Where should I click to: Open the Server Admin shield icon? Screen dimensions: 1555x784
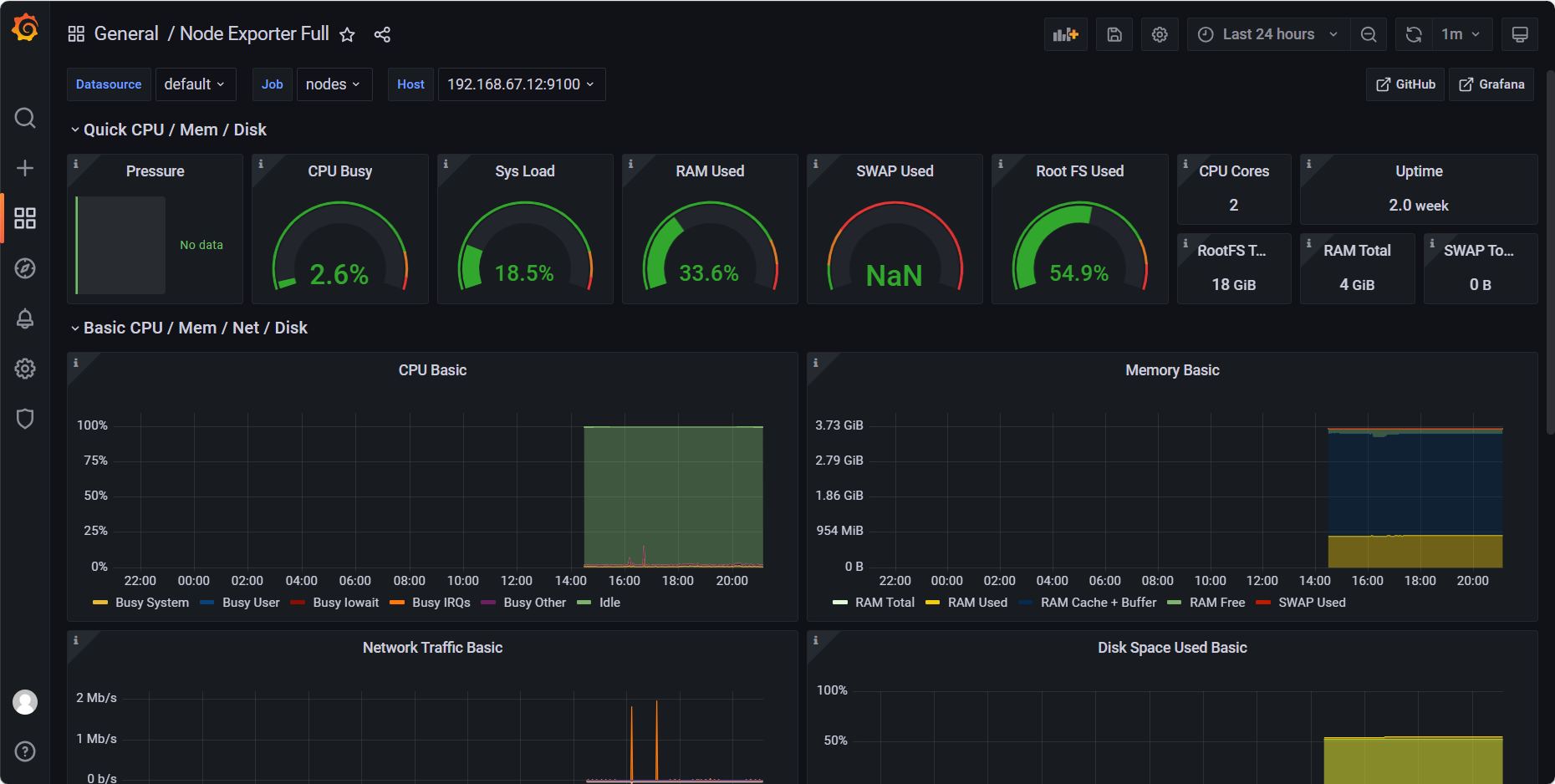click(x=25, y=419)
